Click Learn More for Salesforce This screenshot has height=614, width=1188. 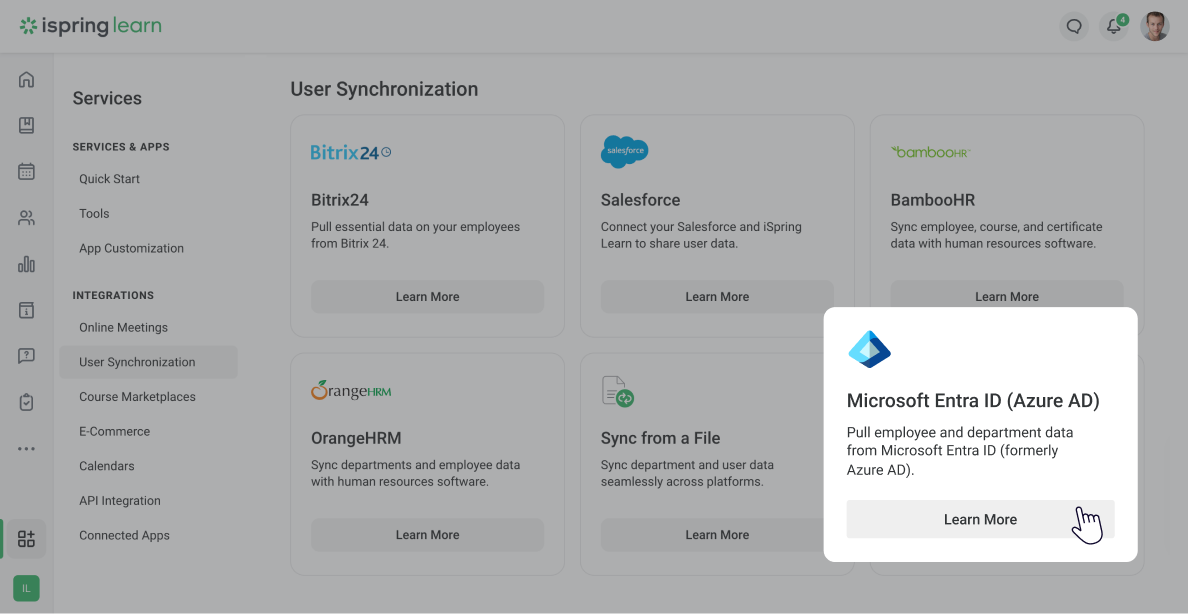717,297
